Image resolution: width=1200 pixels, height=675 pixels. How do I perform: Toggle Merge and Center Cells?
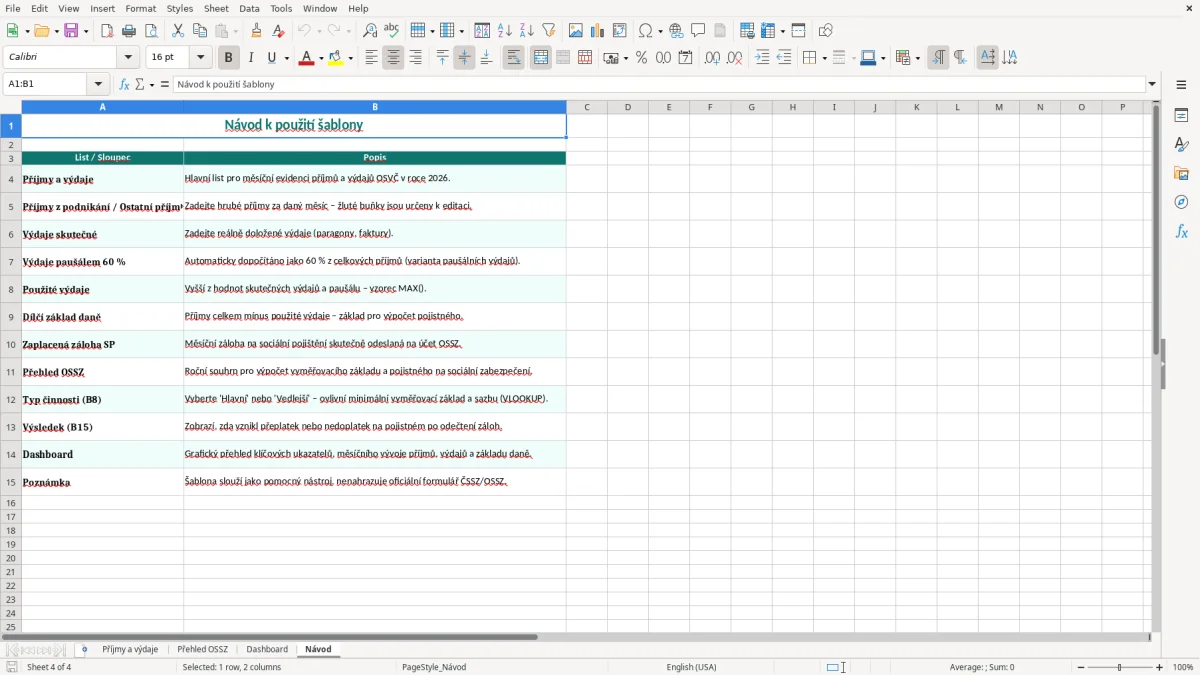(541, 58)
